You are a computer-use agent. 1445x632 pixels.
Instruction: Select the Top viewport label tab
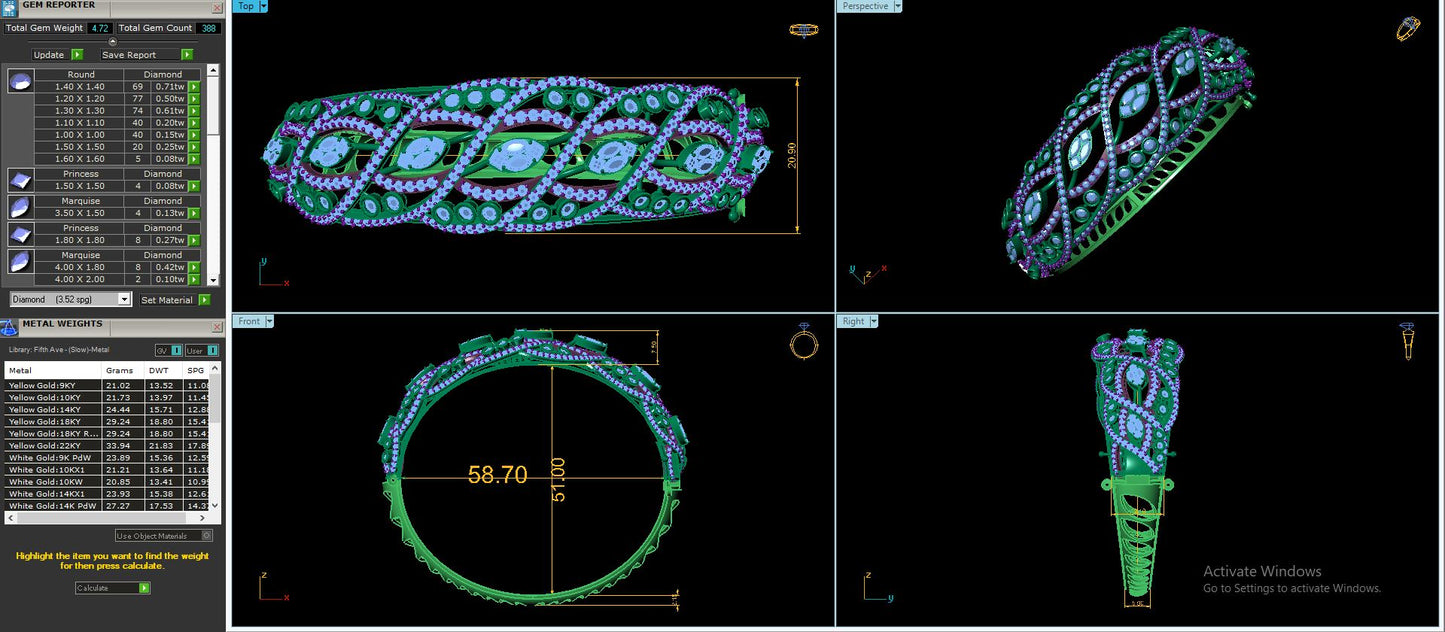pyautogui.click(x=246, y=6)
